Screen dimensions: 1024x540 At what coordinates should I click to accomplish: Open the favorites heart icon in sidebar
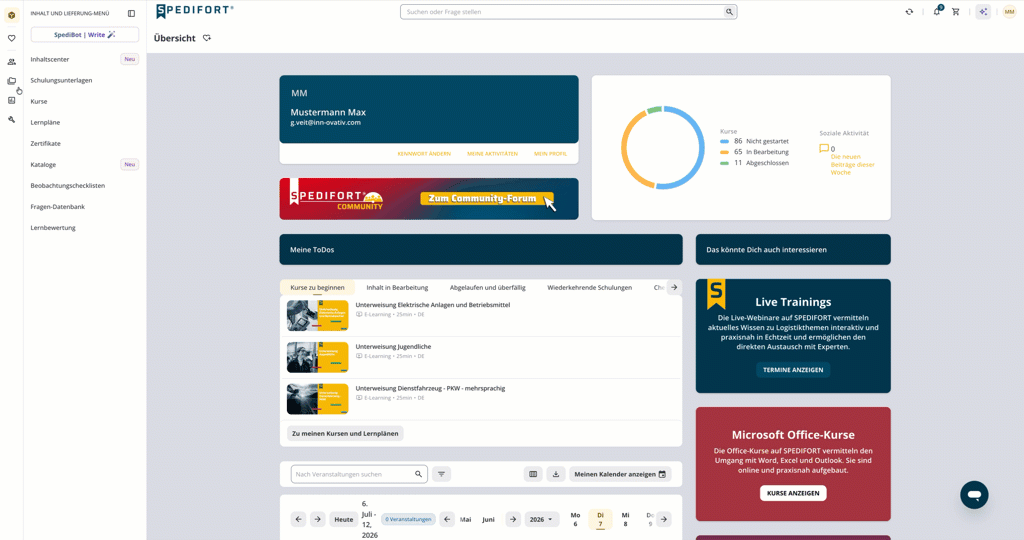coord(12,38)
